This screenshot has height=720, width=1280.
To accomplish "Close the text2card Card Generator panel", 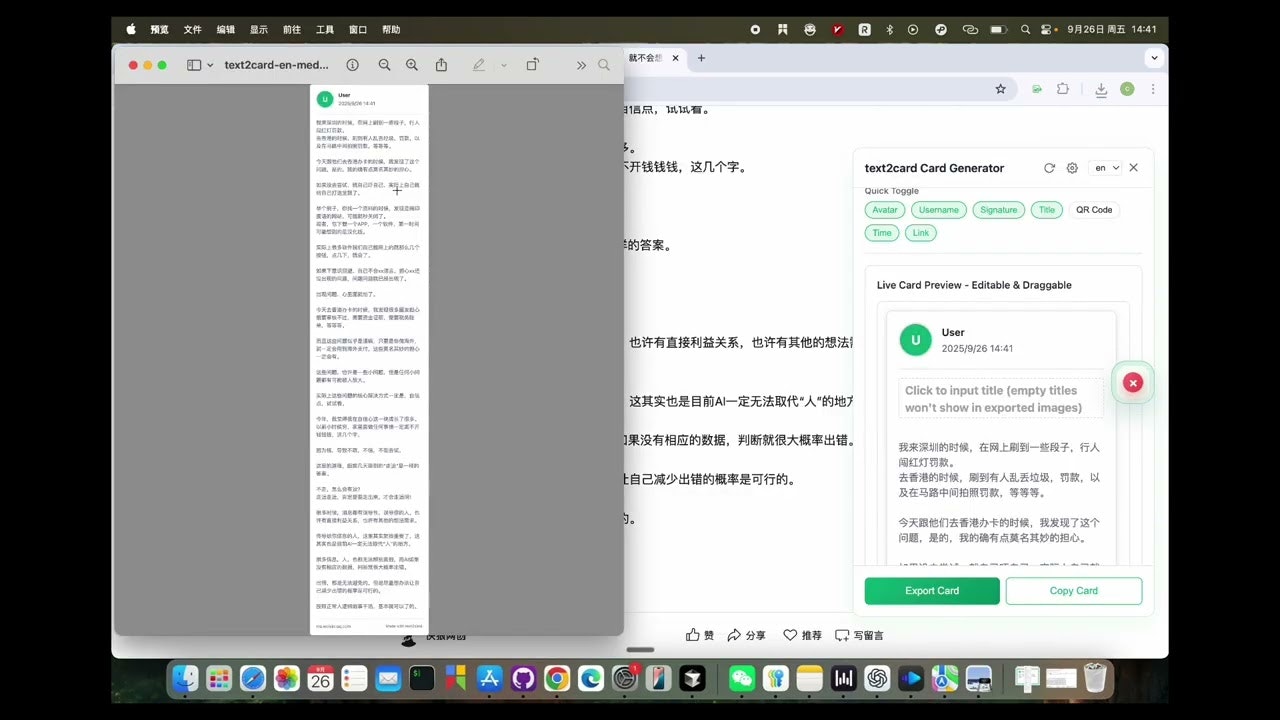I will tap(1133, 168).
